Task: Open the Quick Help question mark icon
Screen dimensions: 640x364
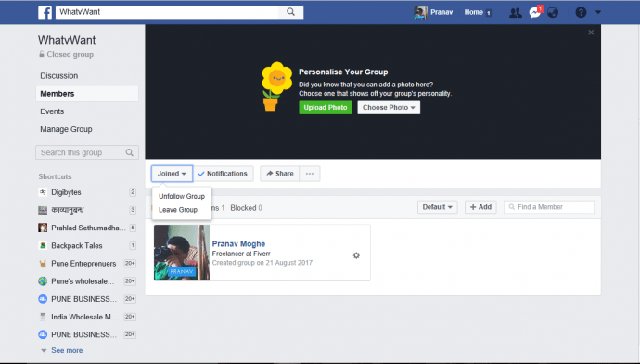Action: pos(581,13)
